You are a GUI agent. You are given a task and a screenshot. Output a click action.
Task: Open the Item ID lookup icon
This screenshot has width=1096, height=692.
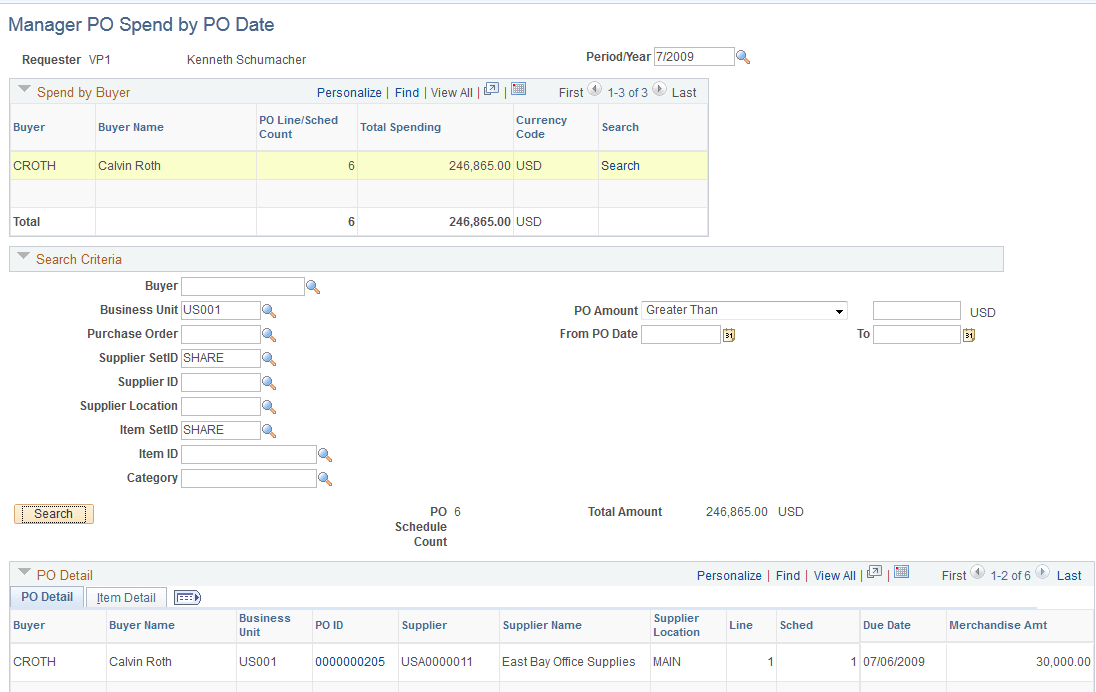coord(325,453)
